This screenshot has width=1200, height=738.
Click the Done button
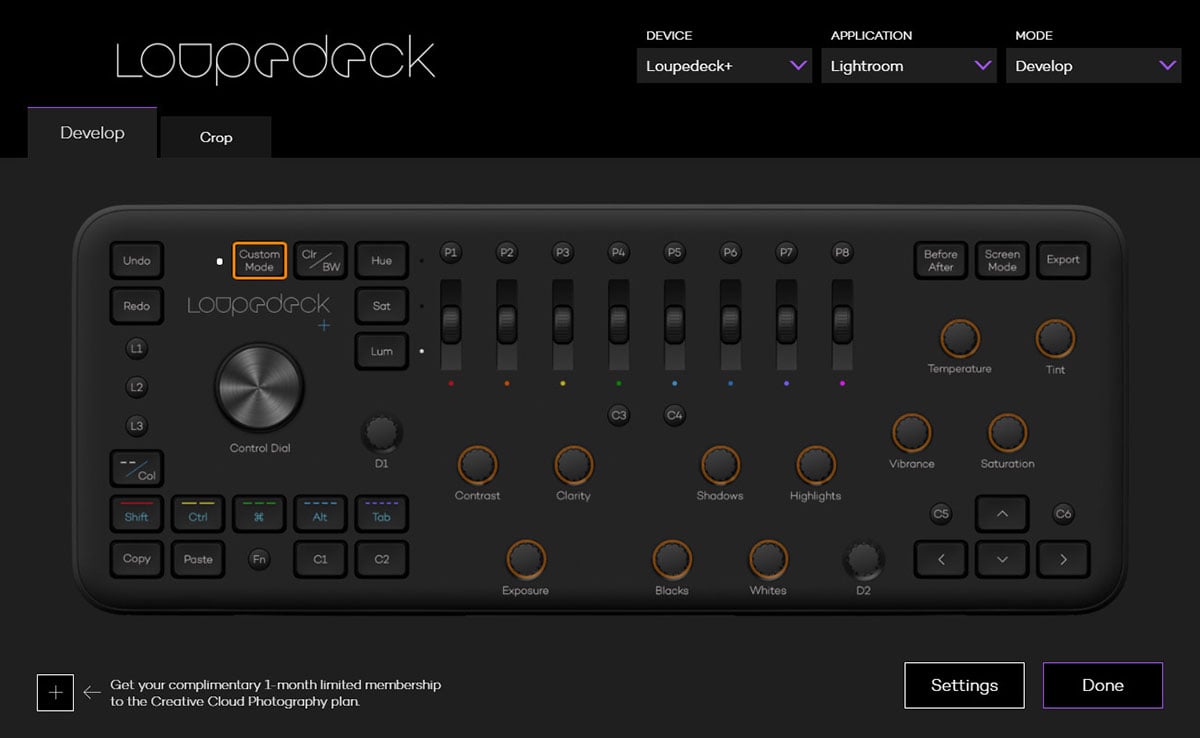point(1103,685)
